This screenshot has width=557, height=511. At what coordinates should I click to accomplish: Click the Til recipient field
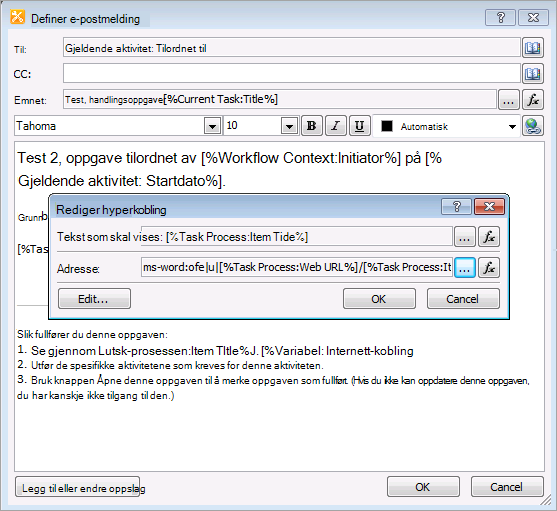point(292,47)
